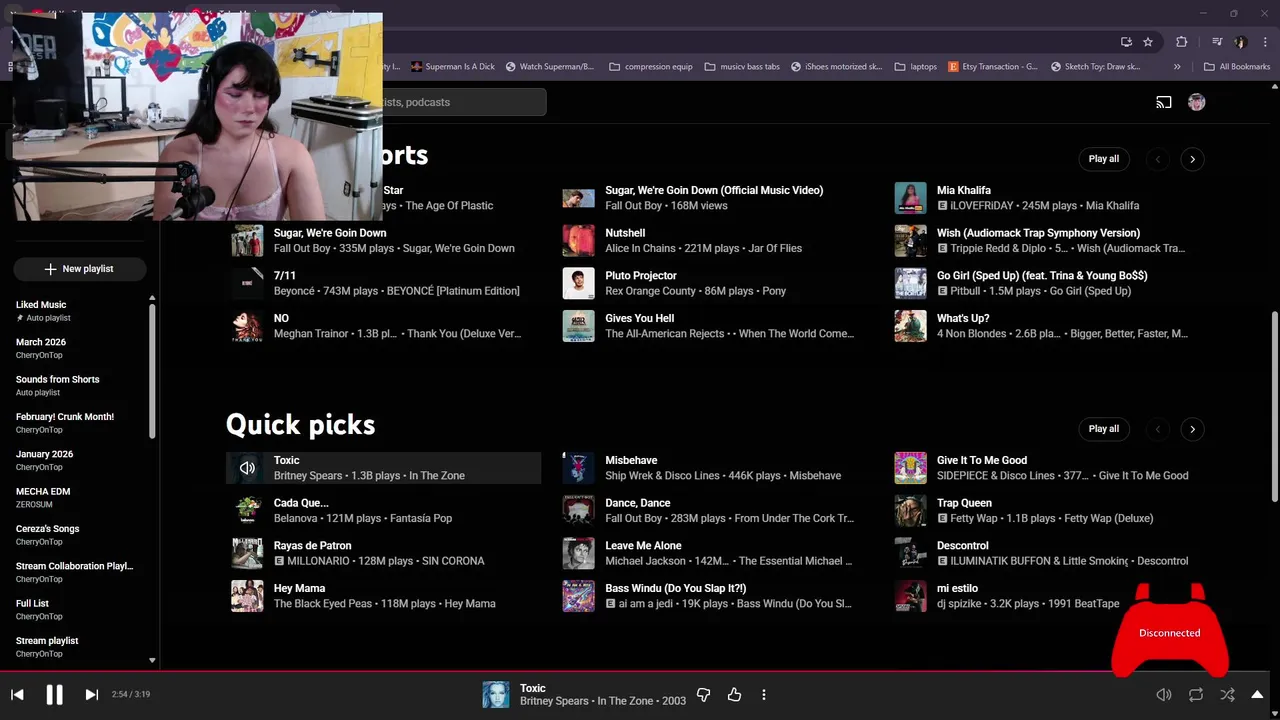Show next page of top shelf
1280x720 pixels.
coord(1192,159)
